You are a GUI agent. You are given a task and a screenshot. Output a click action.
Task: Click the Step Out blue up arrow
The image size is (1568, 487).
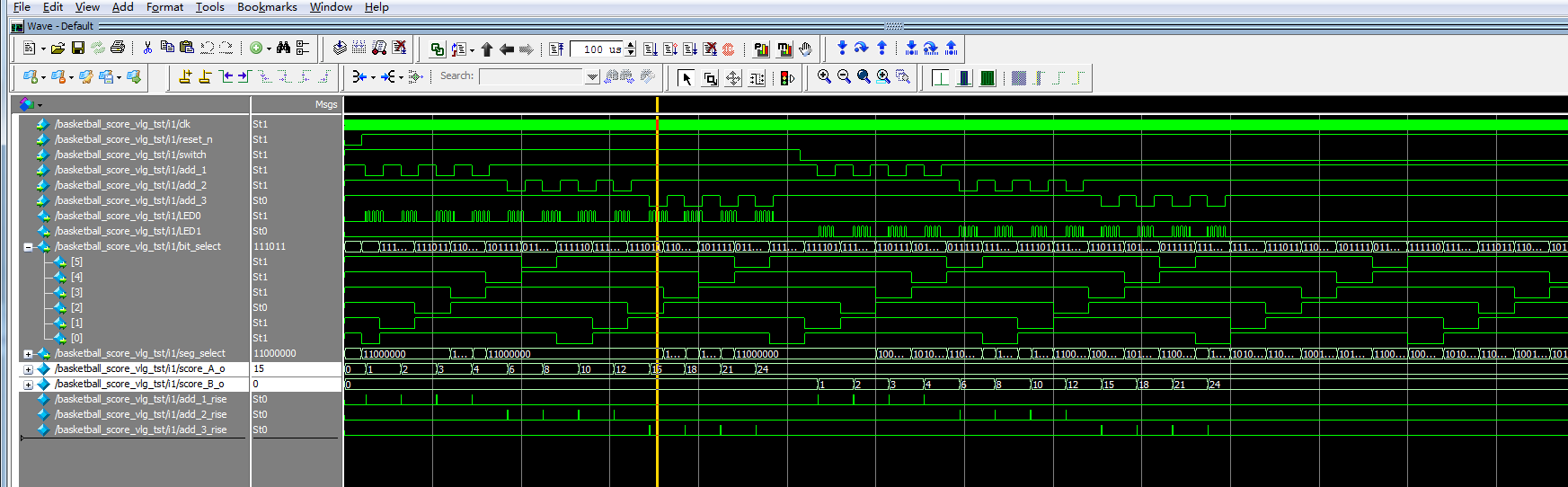(x=881, y=49)
